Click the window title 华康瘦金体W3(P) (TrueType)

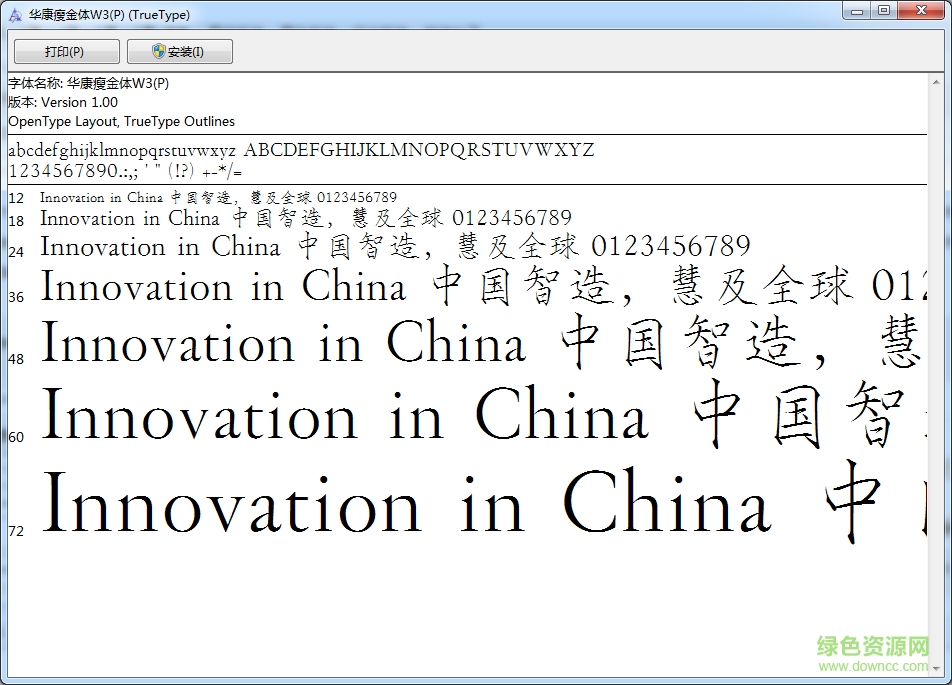[x=109, y=15]
